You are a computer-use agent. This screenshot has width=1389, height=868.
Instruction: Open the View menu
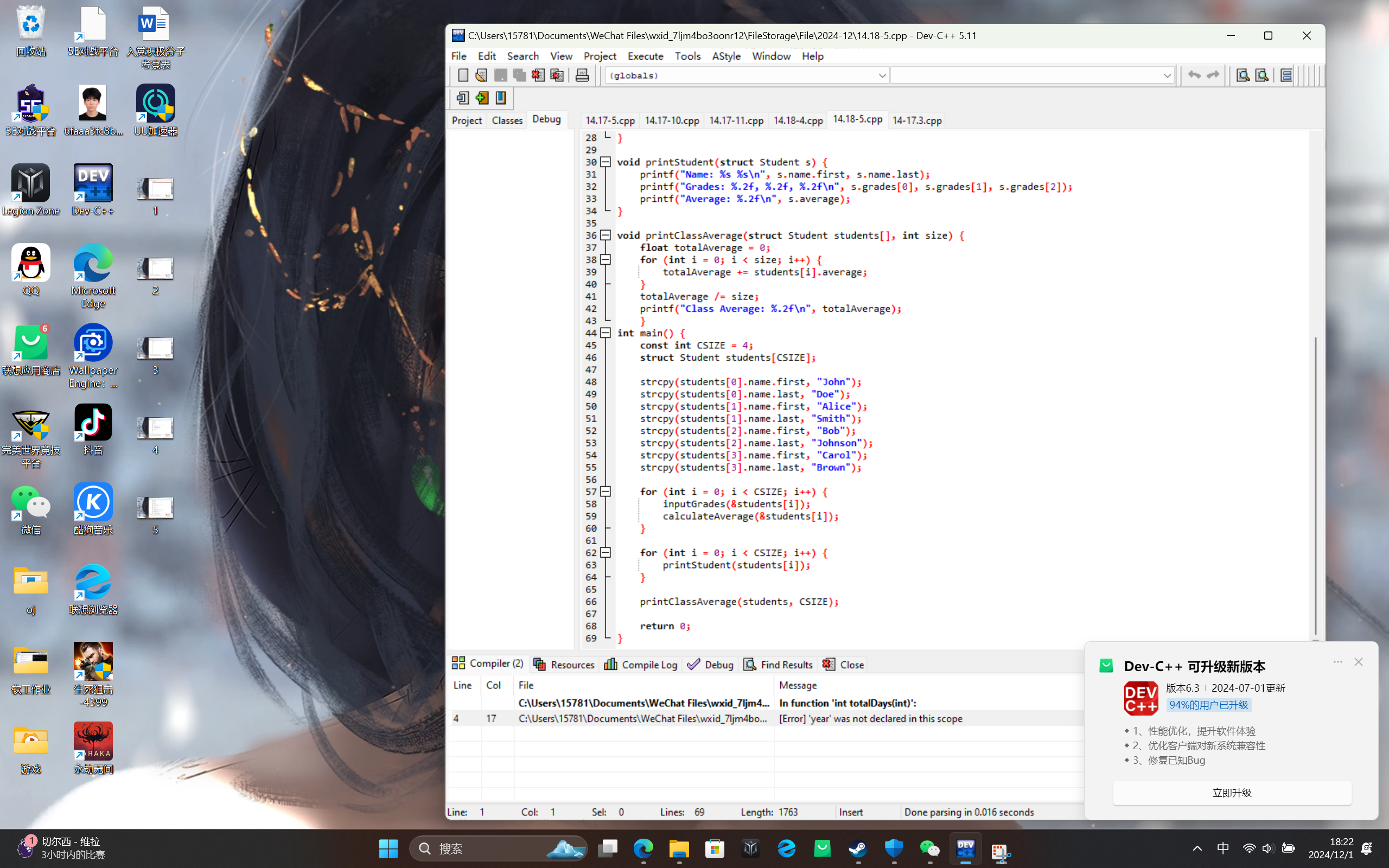(561, 56)
